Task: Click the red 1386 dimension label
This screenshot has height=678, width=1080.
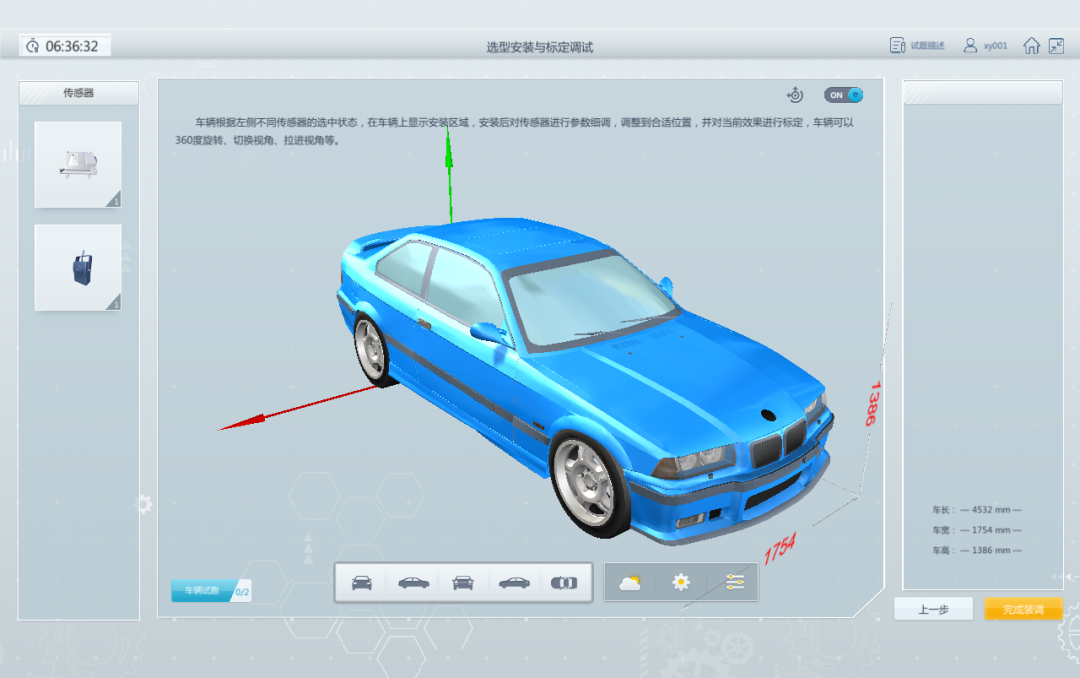Action: tap(872, 403)
